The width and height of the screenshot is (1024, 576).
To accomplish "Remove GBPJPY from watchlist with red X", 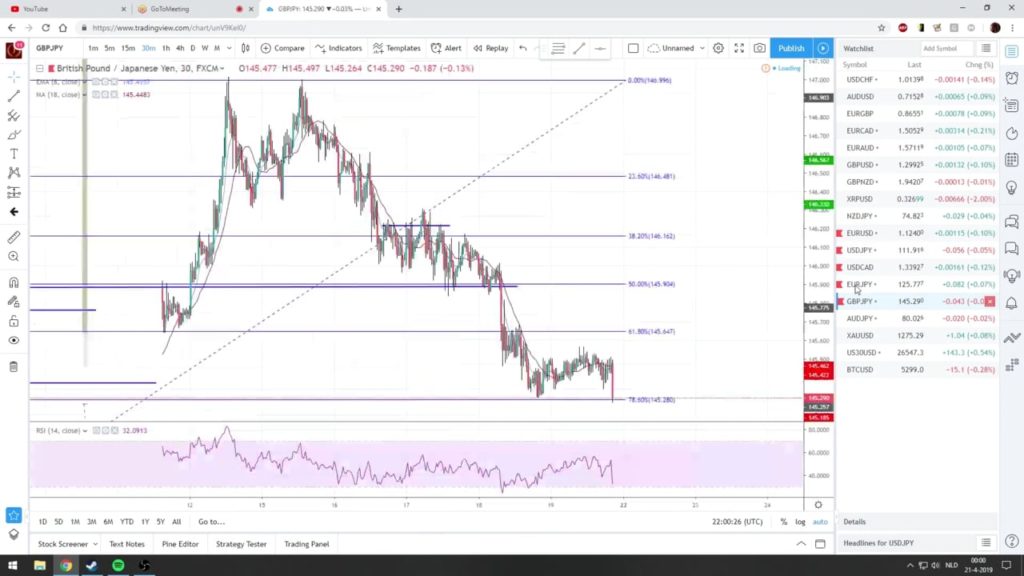I will point(990,302).
